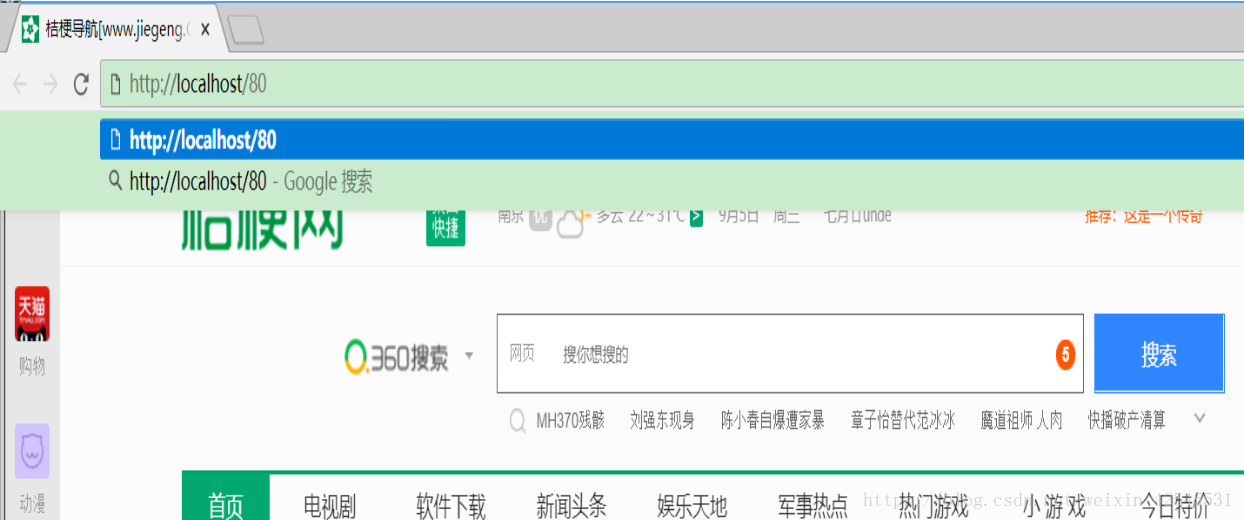Open the 章子怡替代范冰冰 link
The height and width of the screenshot is (520, 1244).
(903, 420)
